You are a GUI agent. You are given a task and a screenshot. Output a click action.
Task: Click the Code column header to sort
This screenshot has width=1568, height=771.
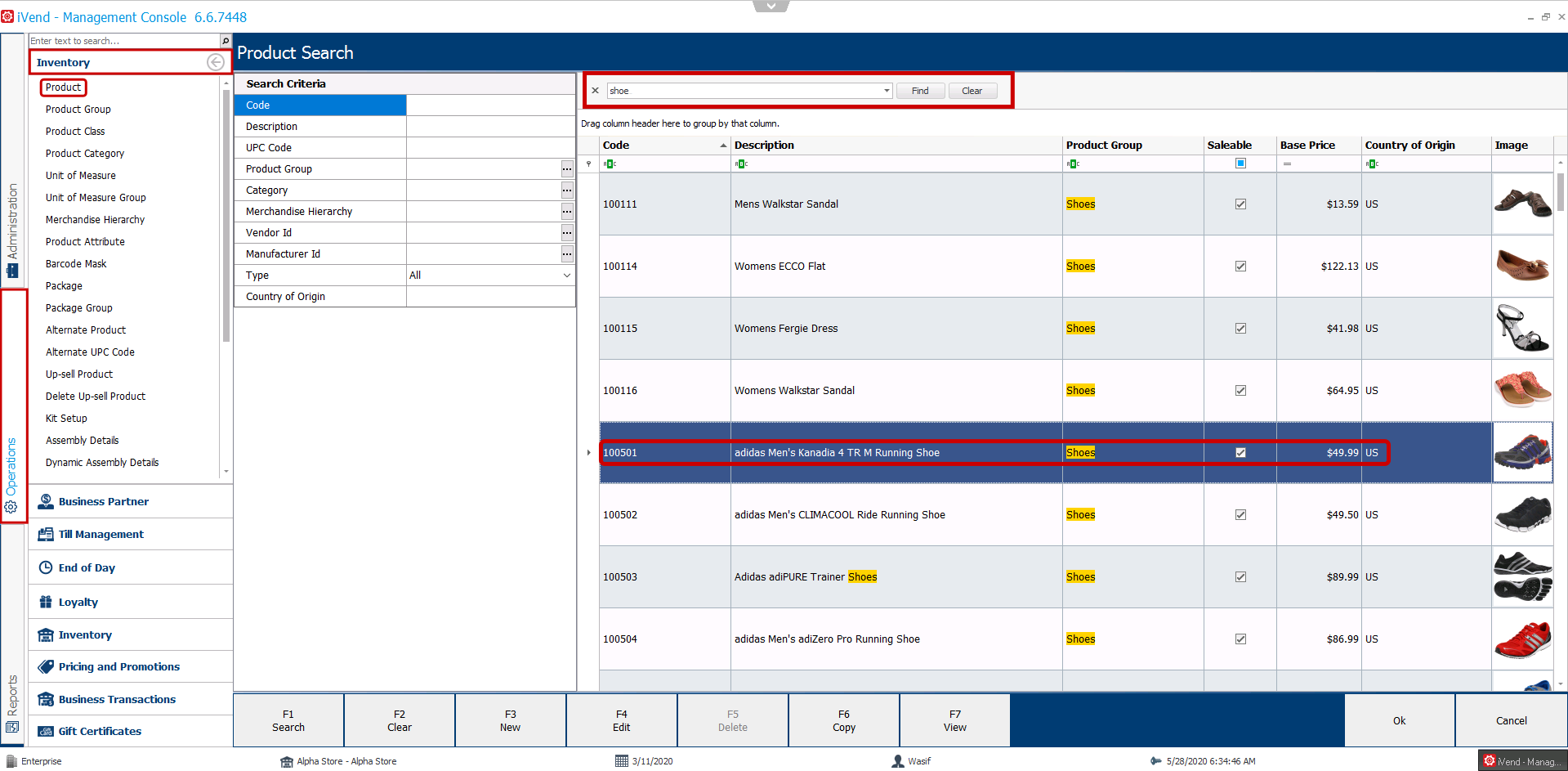(664, 145)
